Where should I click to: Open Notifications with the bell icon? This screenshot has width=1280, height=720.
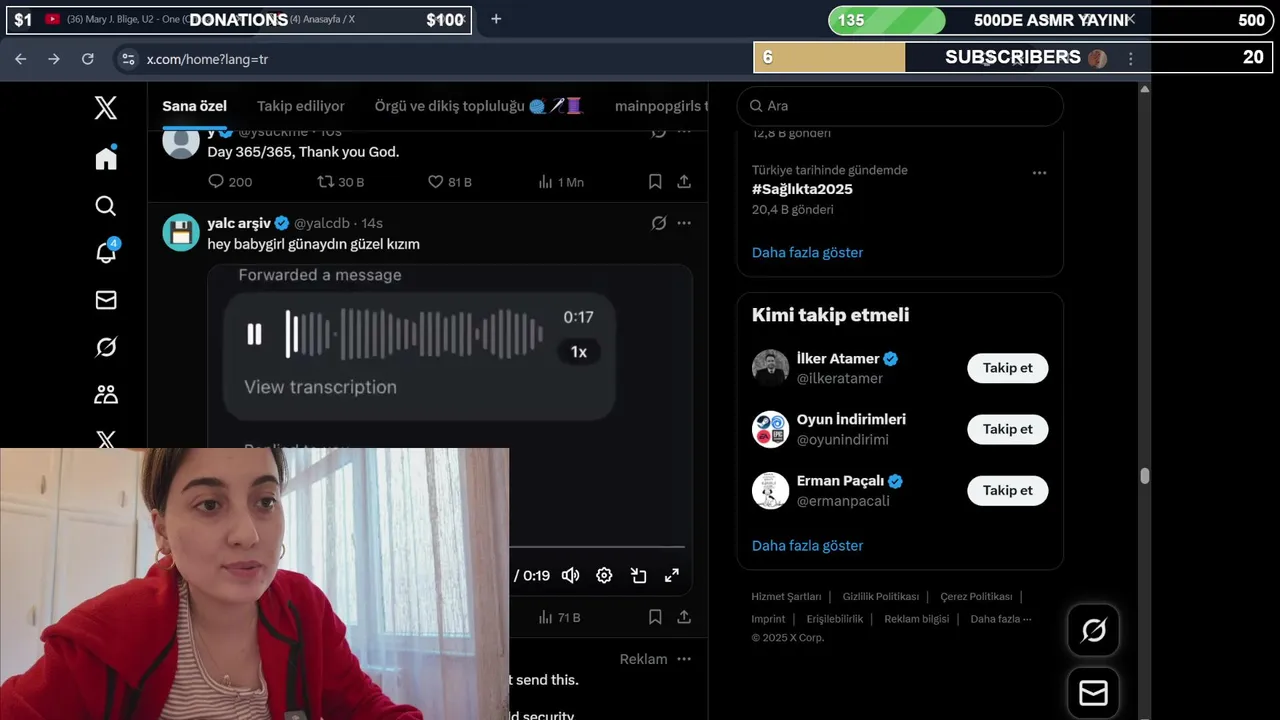(x=106, y=252)
